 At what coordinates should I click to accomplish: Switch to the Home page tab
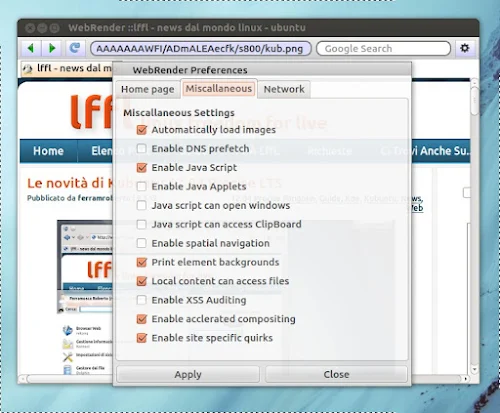148,89
